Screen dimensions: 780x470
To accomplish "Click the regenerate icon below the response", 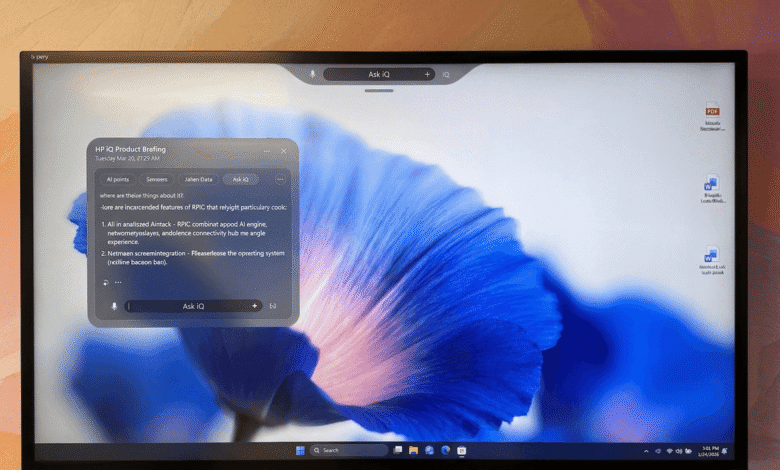I will point(105,282).
